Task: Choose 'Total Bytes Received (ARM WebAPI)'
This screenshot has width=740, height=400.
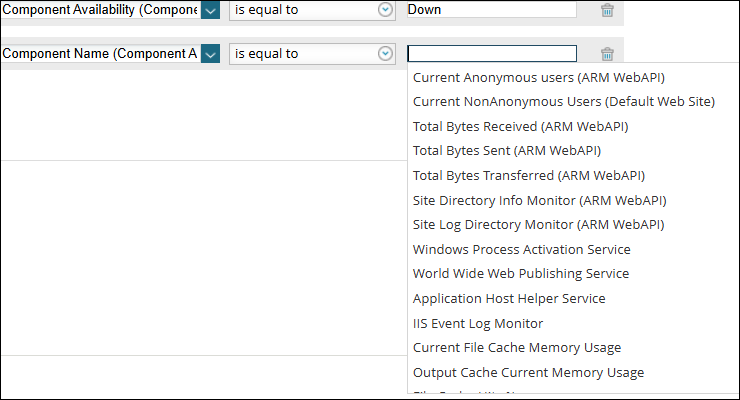Action: pyautogui.click(x=520, y=126)
